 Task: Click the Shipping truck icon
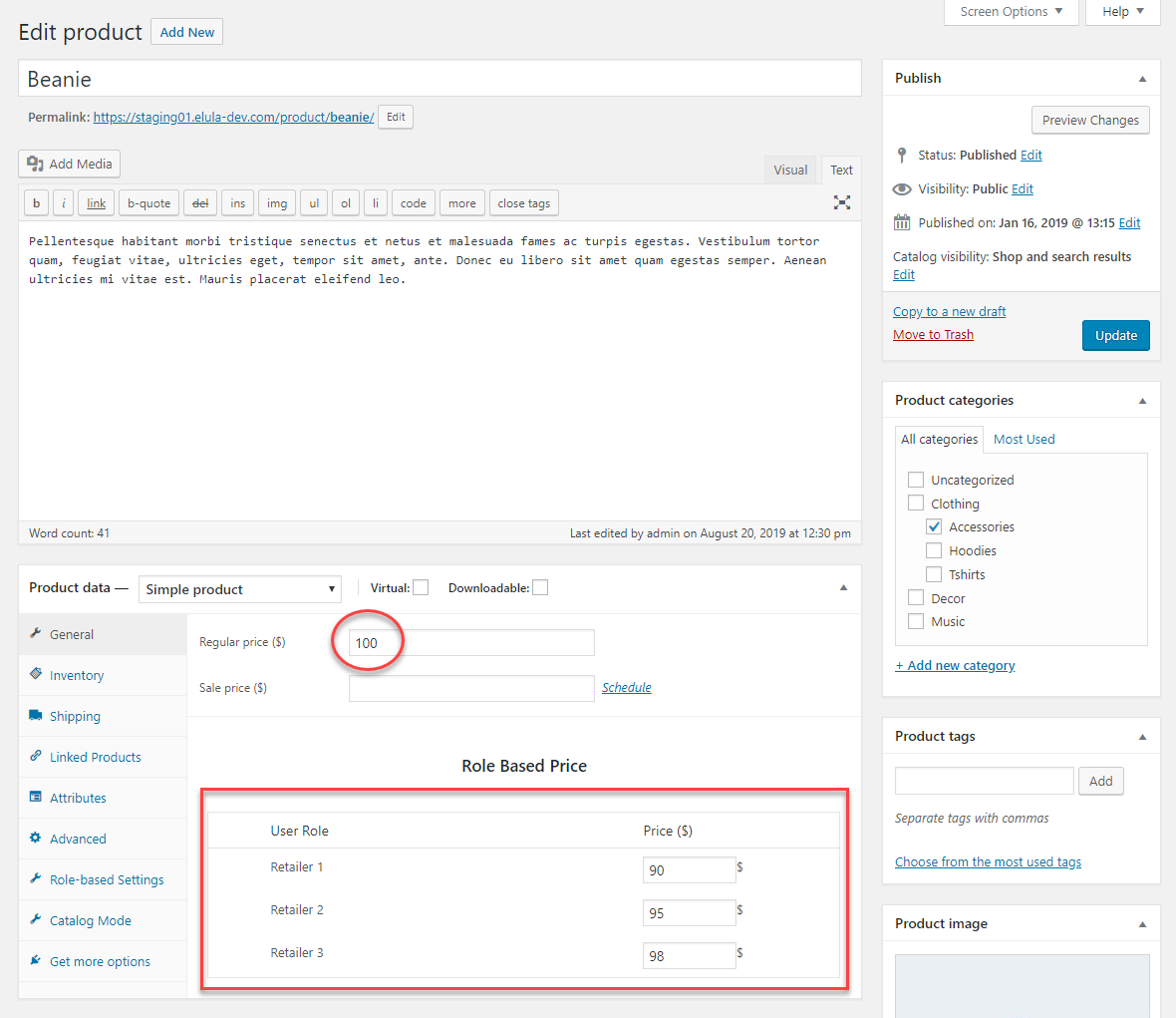click(35, 715)
